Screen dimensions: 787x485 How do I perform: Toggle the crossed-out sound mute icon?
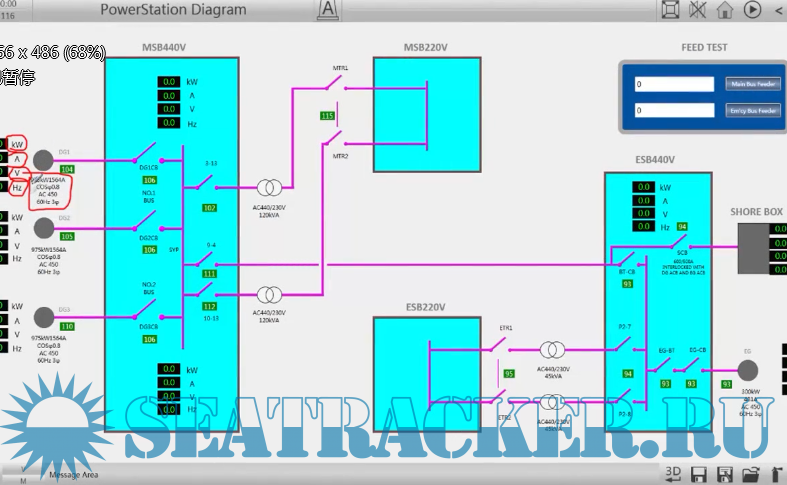tap(699, 10)
